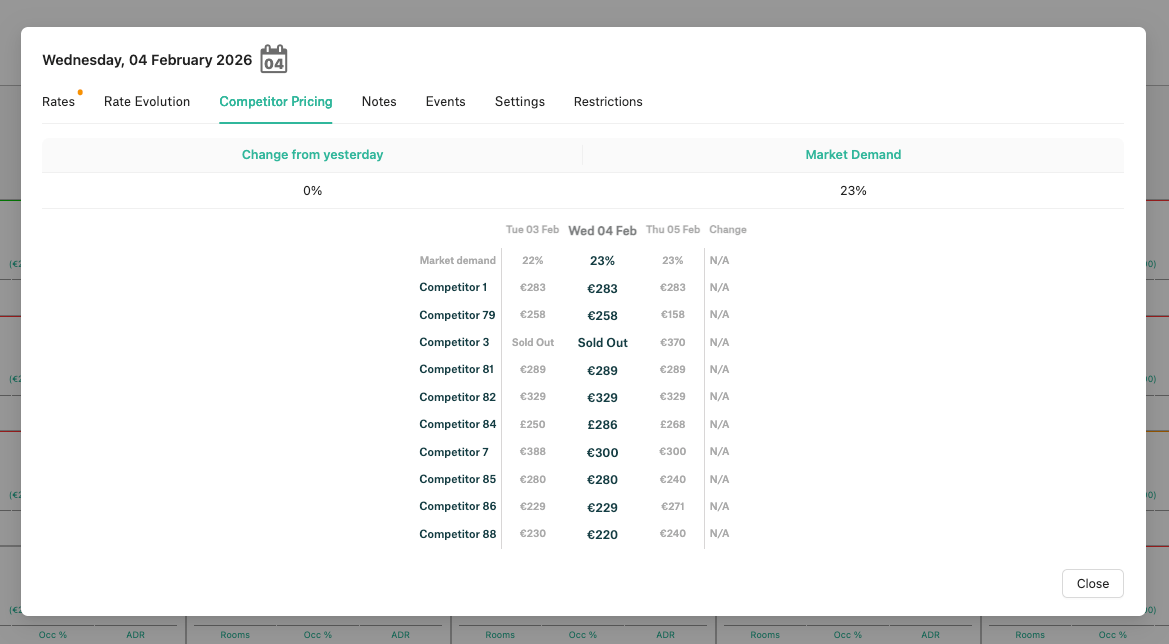Click Competitor 7 Wednesday price €300

[x=602, y=452]
